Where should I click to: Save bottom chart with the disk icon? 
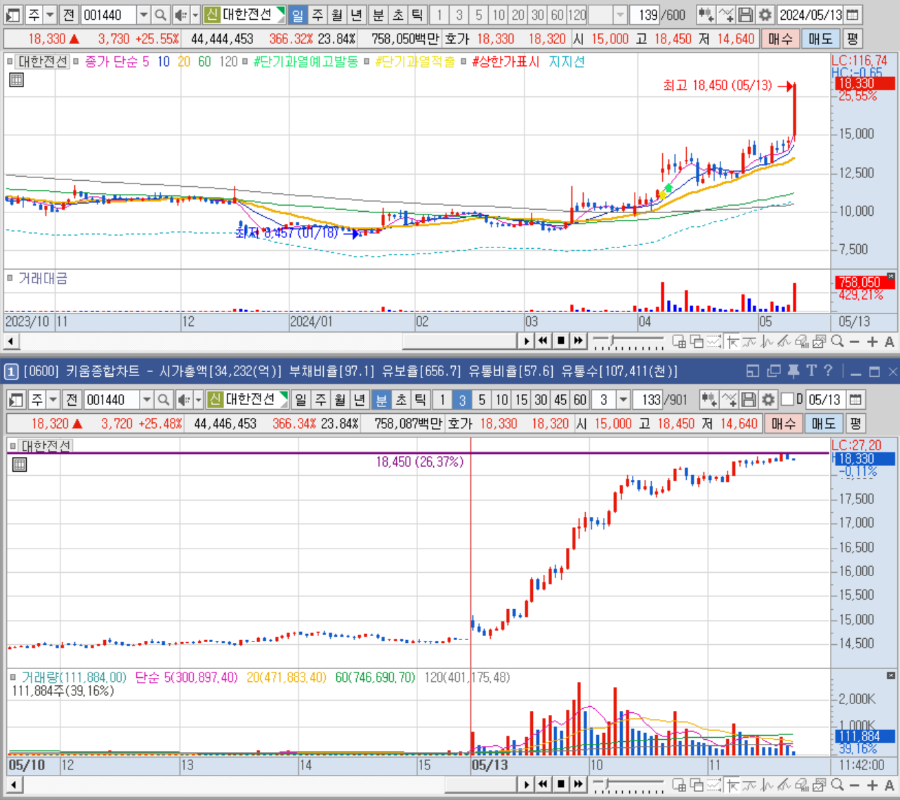pos(748,399)
